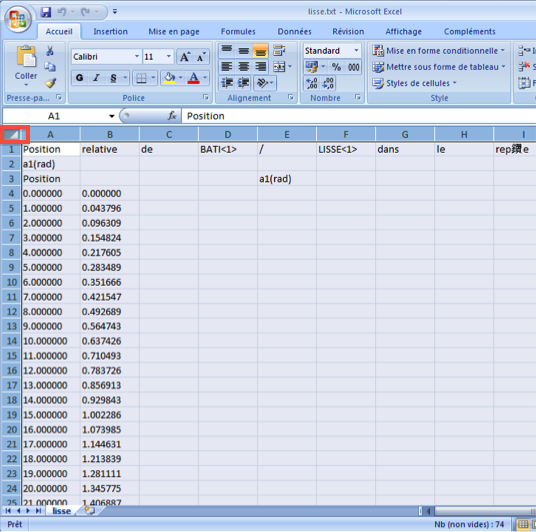The height and width of the screenshot is (532, 536).
Task: Center text horizontally in the cell
Action: click(244, 67)
